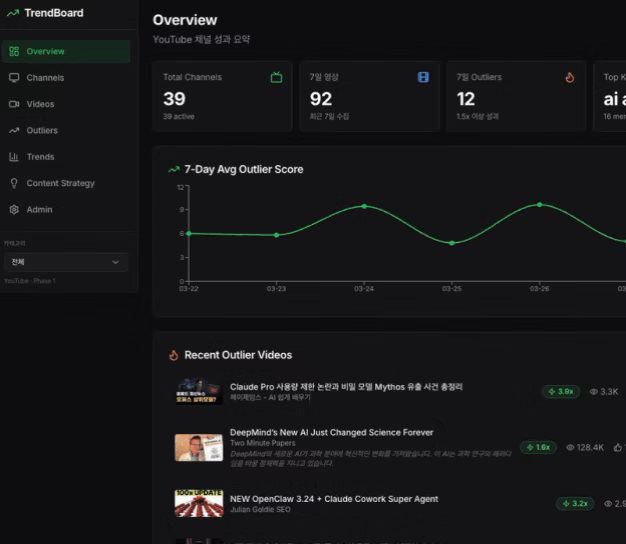The height and width of the screenshot is (544, 626).
Task: Click the eye icon next to 3.3K views
Action: click(594, 392)
